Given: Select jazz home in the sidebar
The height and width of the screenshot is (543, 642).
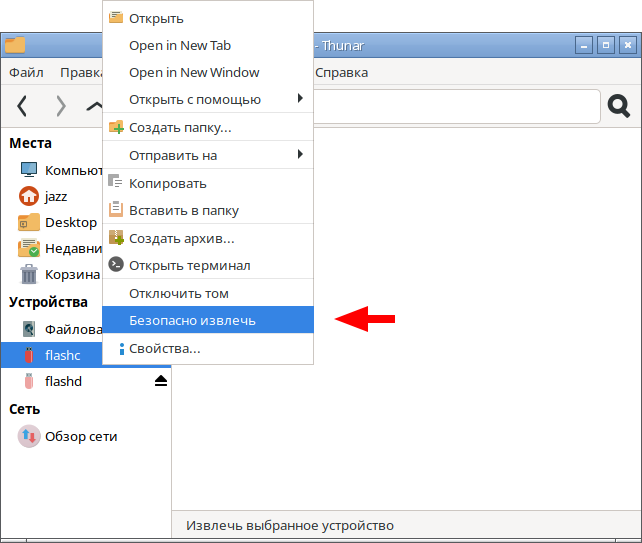Looking at the screenshot, I should [x=52, y=196].
